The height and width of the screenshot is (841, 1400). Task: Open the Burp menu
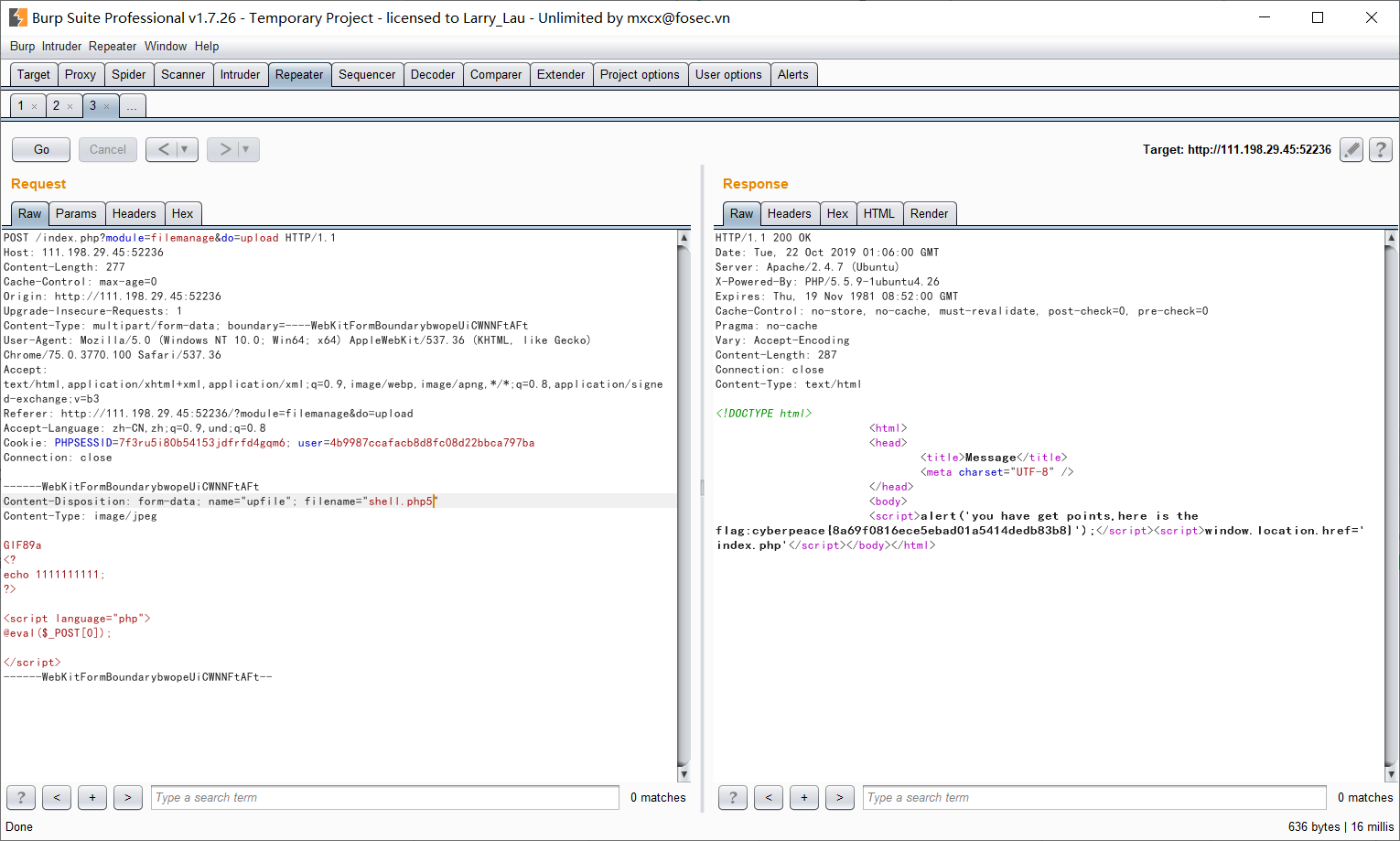22,46
